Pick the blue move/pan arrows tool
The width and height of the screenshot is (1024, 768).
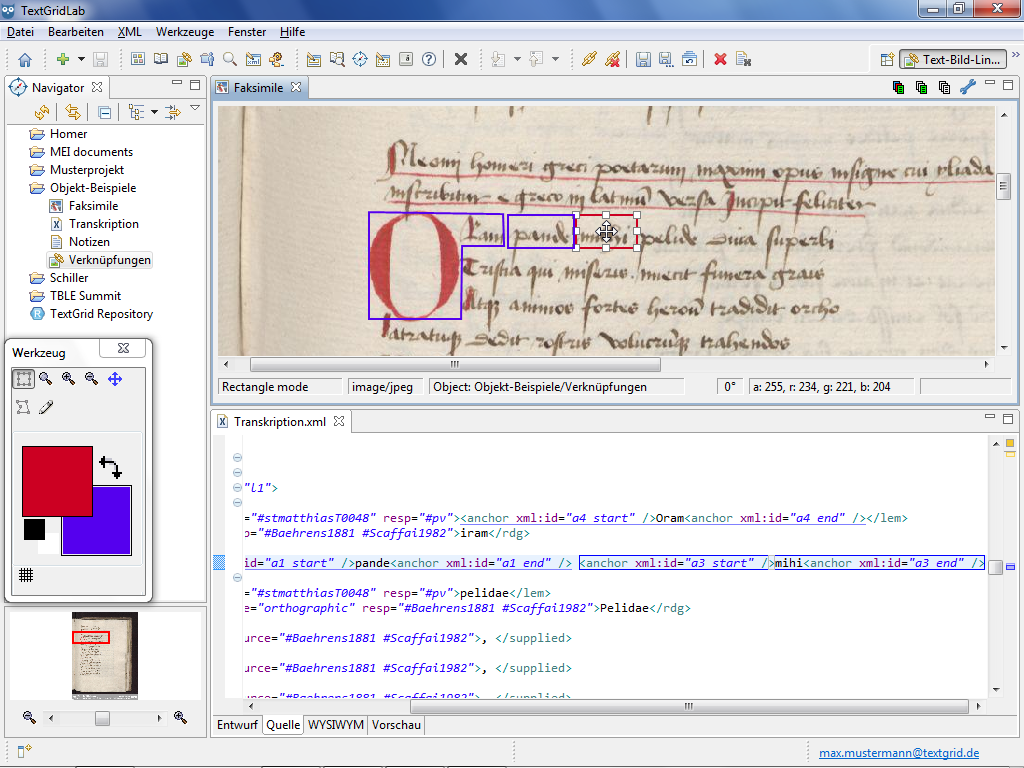click(115, 379)
